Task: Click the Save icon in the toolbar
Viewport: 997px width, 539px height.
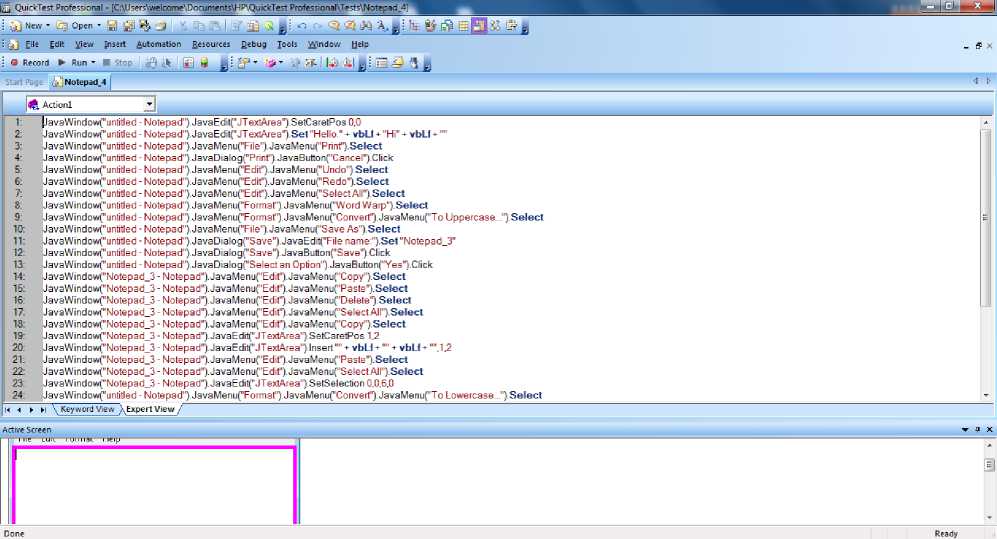Action: pyautogui.click(x=112, y=26)
